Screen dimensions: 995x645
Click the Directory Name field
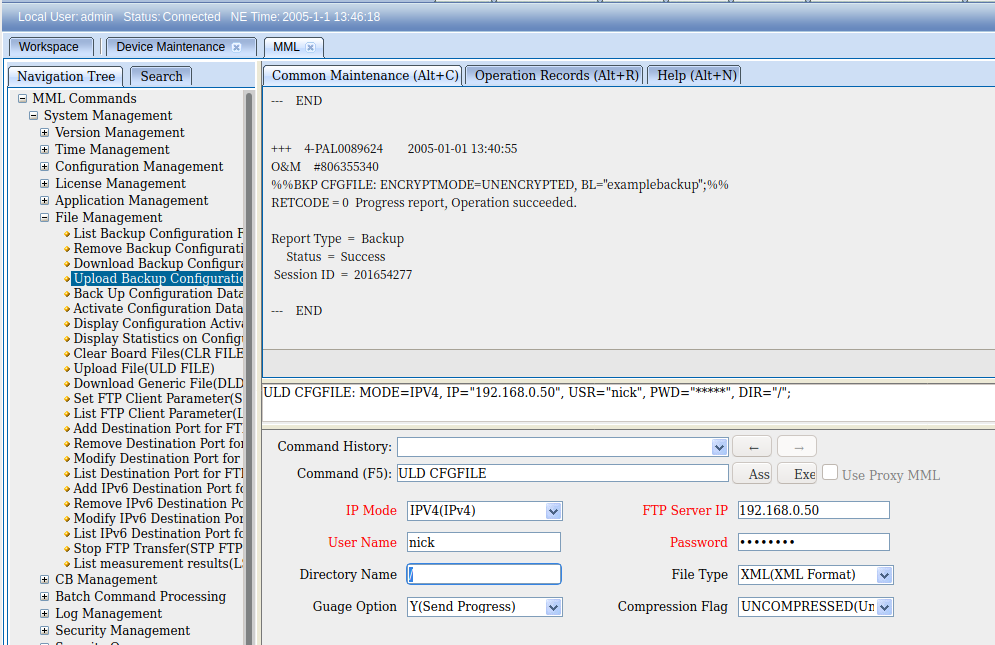tap(484, 575)
